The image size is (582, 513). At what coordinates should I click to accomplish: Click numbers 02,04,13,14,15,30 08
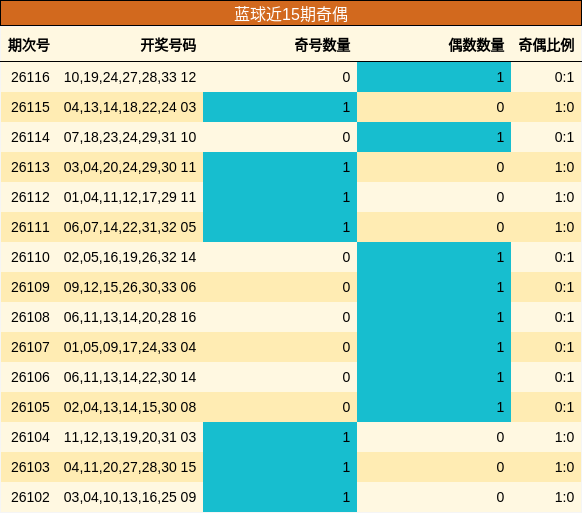click(130, 407)
